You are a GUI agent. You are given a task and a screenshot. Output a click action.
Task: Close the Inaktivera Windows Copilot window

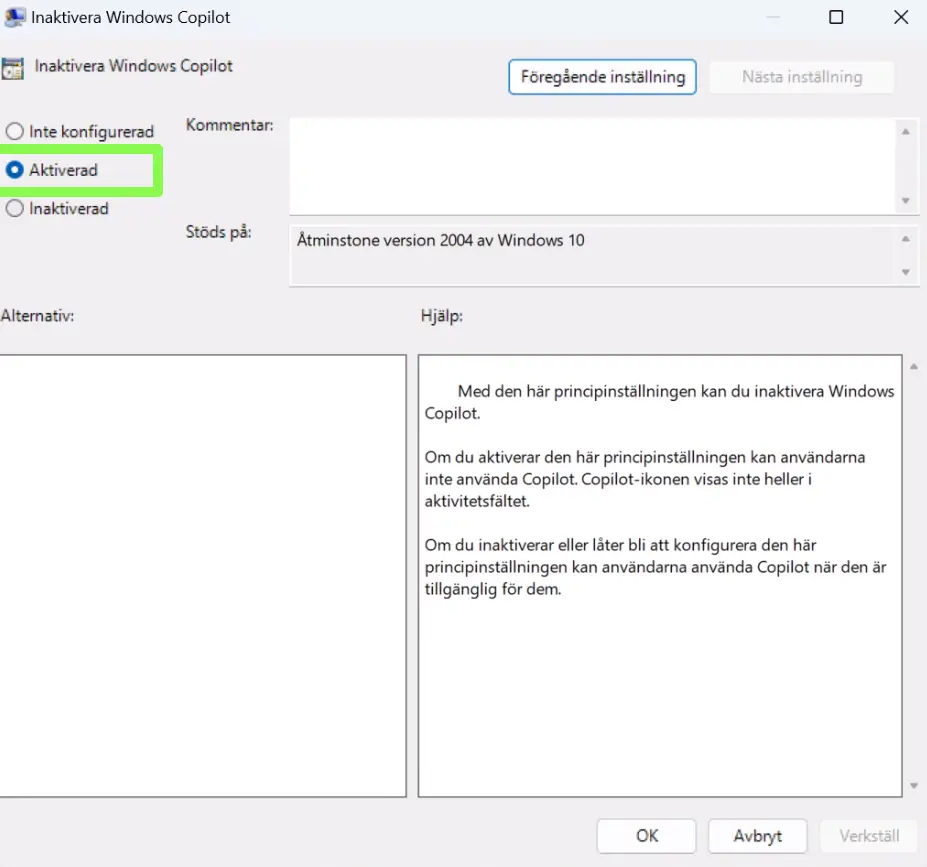click(898, 17)
